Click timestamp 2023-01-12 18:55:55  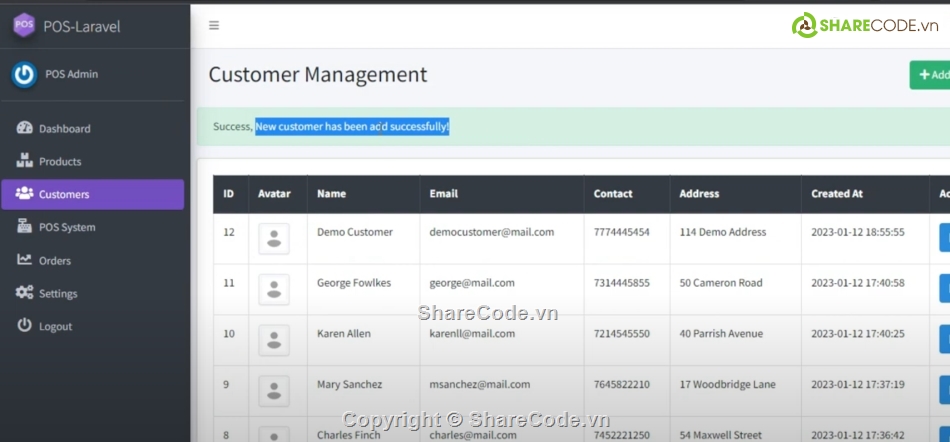click(858, 232)
